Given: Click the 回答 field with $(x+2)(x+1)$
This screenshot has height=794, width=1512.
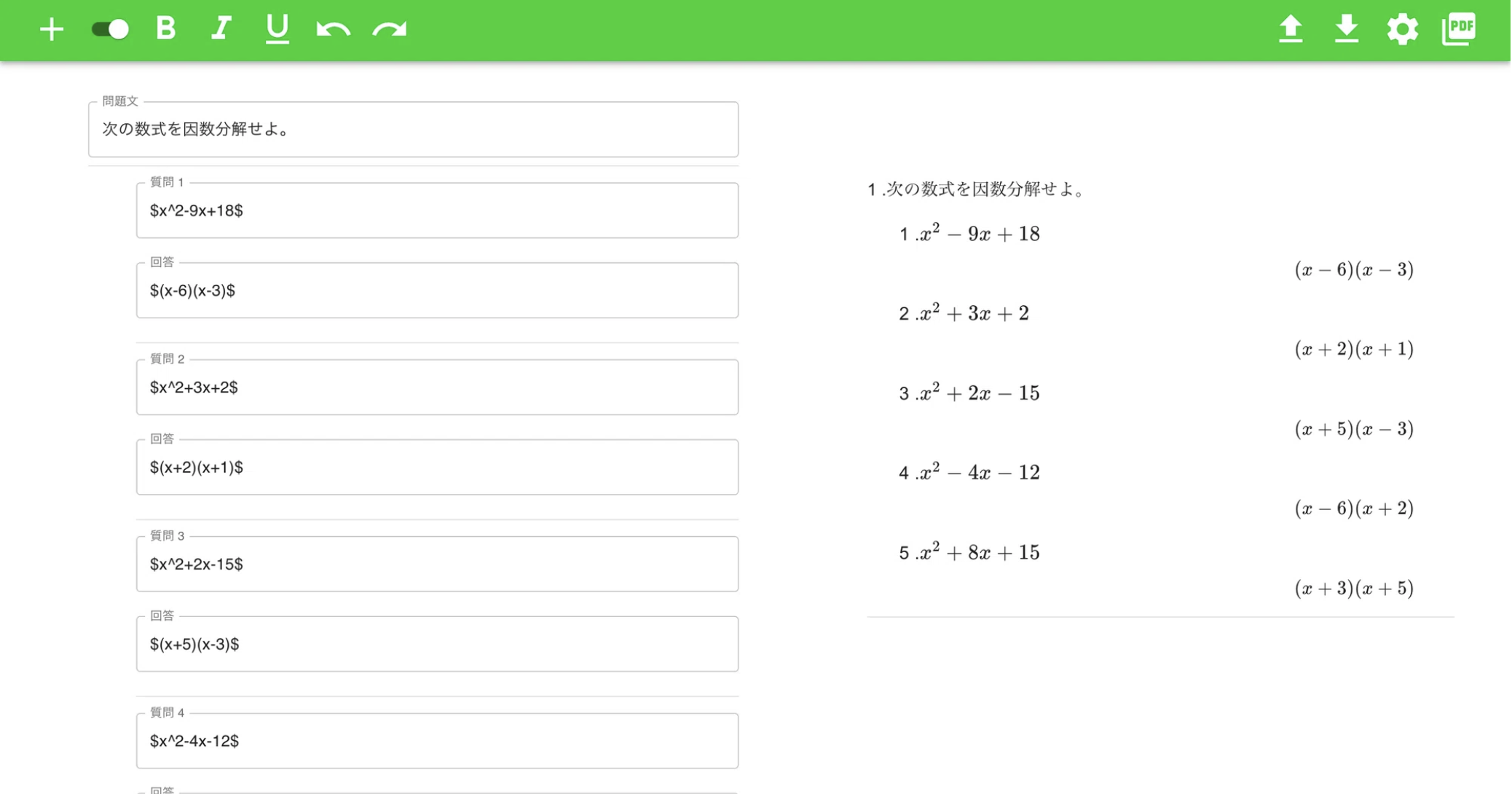Looking at the screenshot, I should click(x=438, y=467).
